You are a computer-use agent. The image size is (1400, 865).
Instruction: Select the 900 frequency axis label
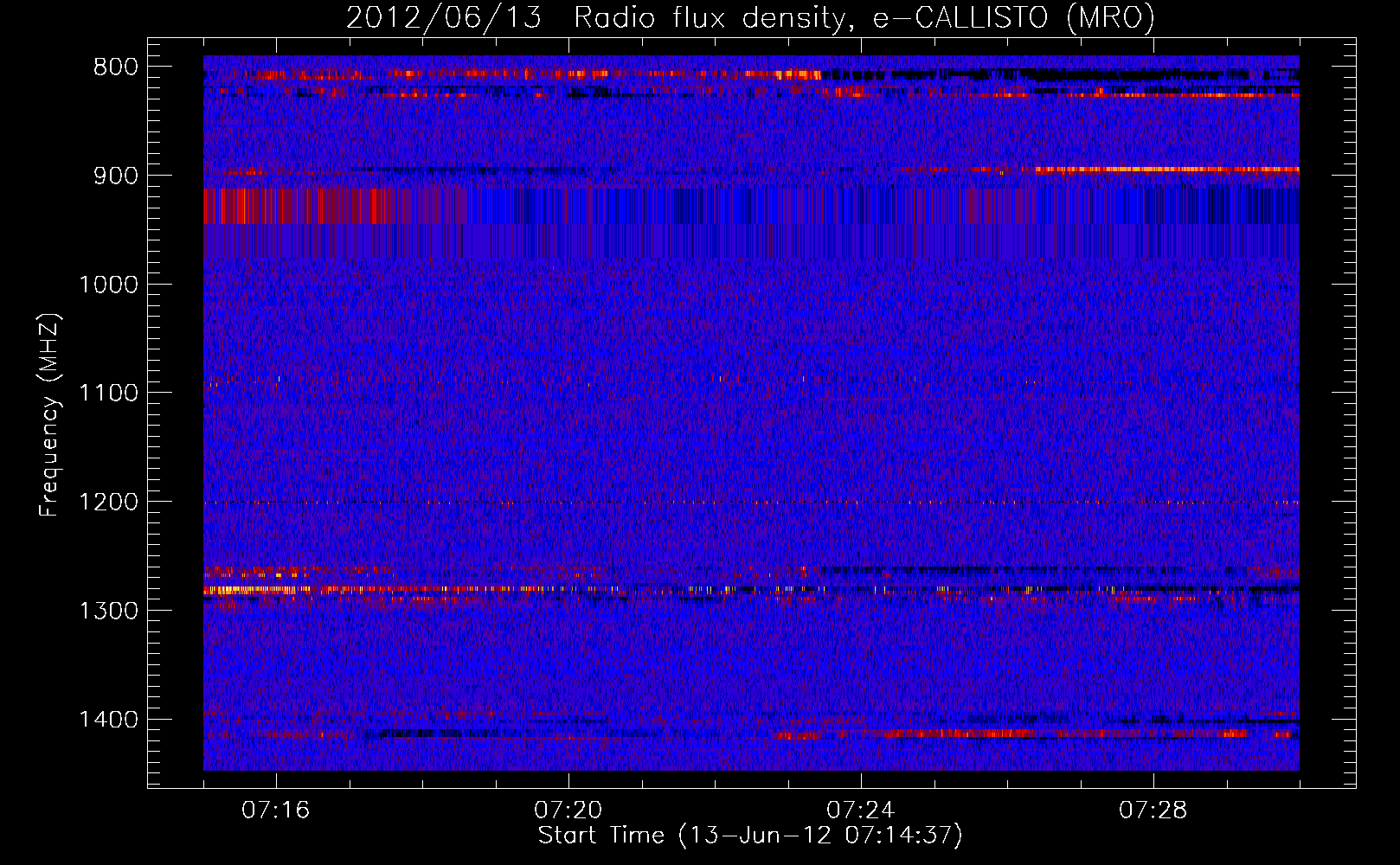point(116,176)
